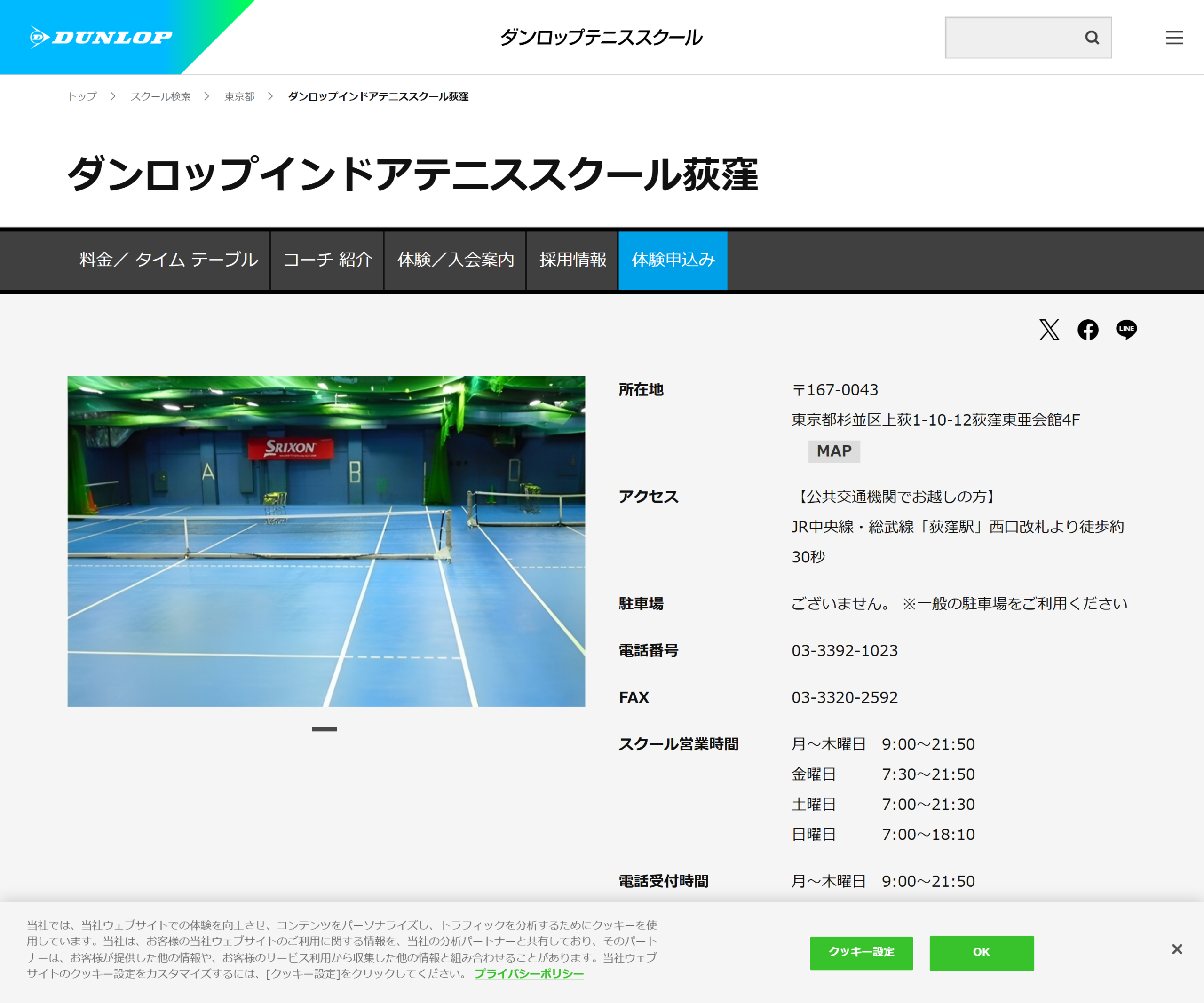Click the クッキー設定 button
Screen dimensions: 1204x1003
861,953
